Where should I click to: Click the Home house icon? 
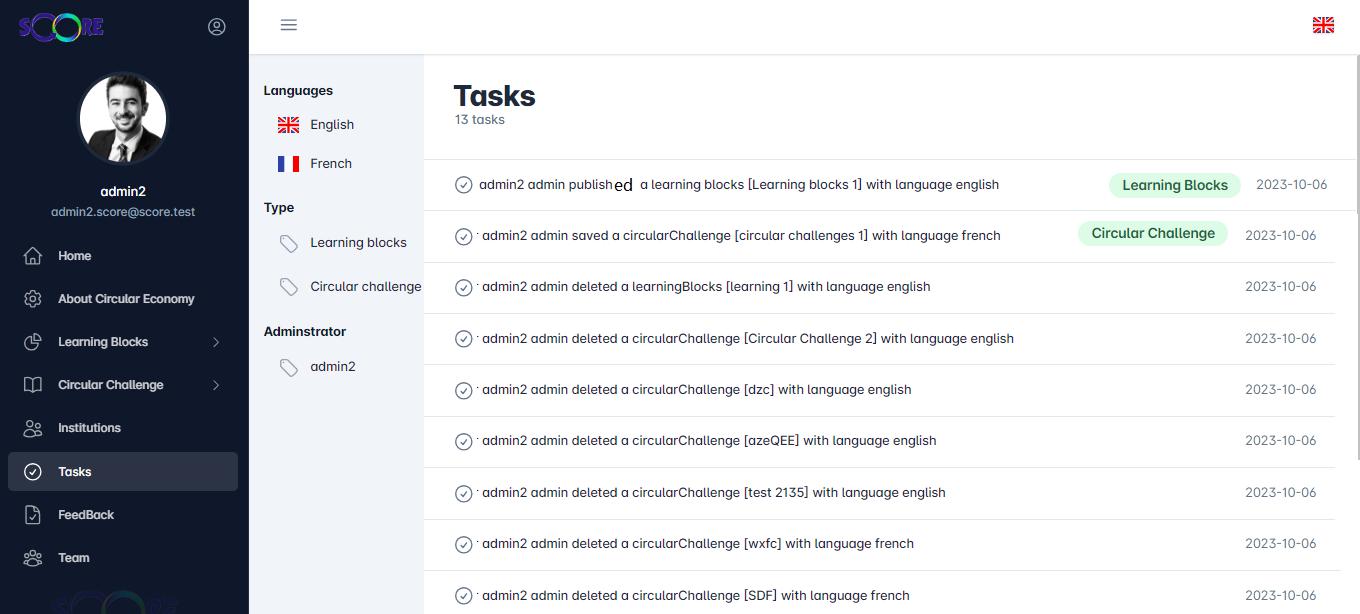(x=33, y=256)
